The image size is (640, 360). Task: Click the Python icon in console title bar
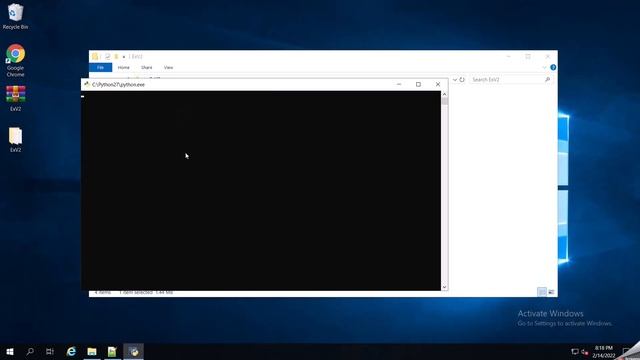coord(87,84)
